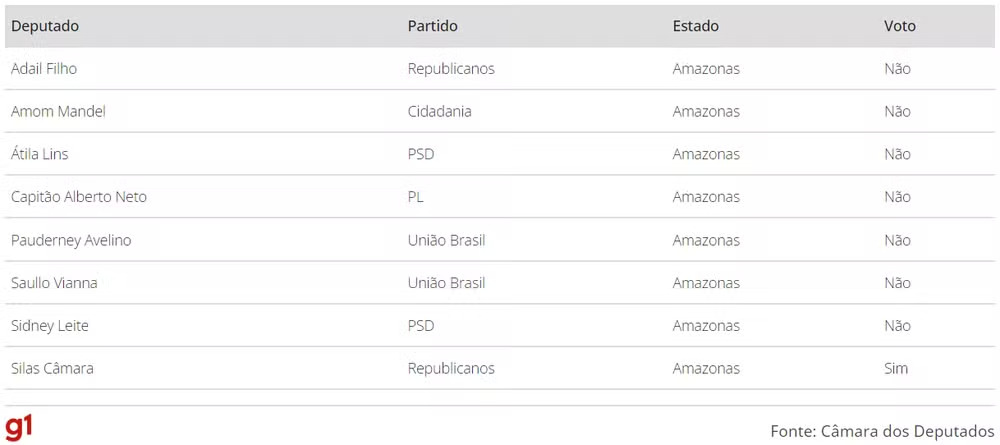The width and height of the screenshot is (1000, 445).
Task: Click the Sim vote for Silas Câmara
Action: (896, 368)
